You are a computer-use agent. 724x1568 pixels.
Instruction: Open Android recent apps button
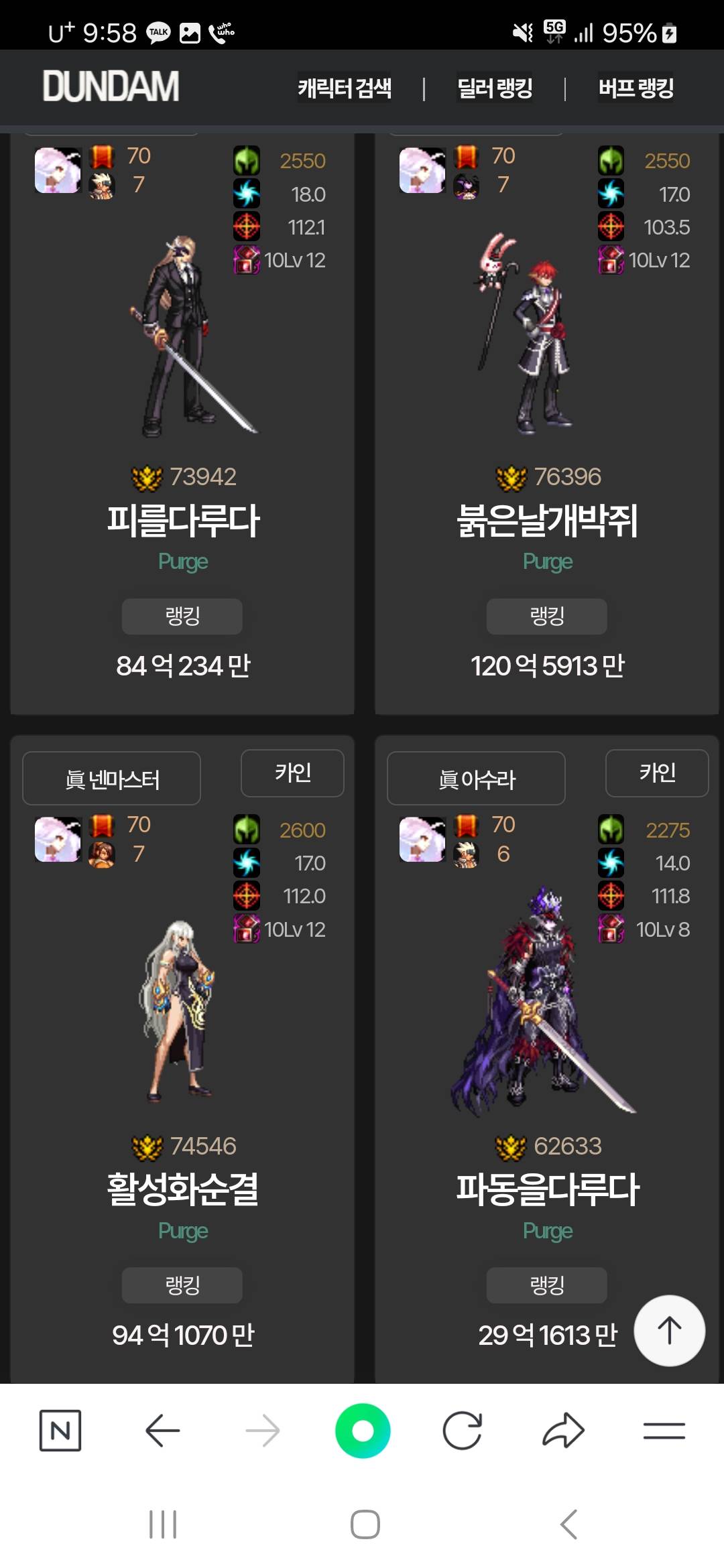coord(163,1524)
